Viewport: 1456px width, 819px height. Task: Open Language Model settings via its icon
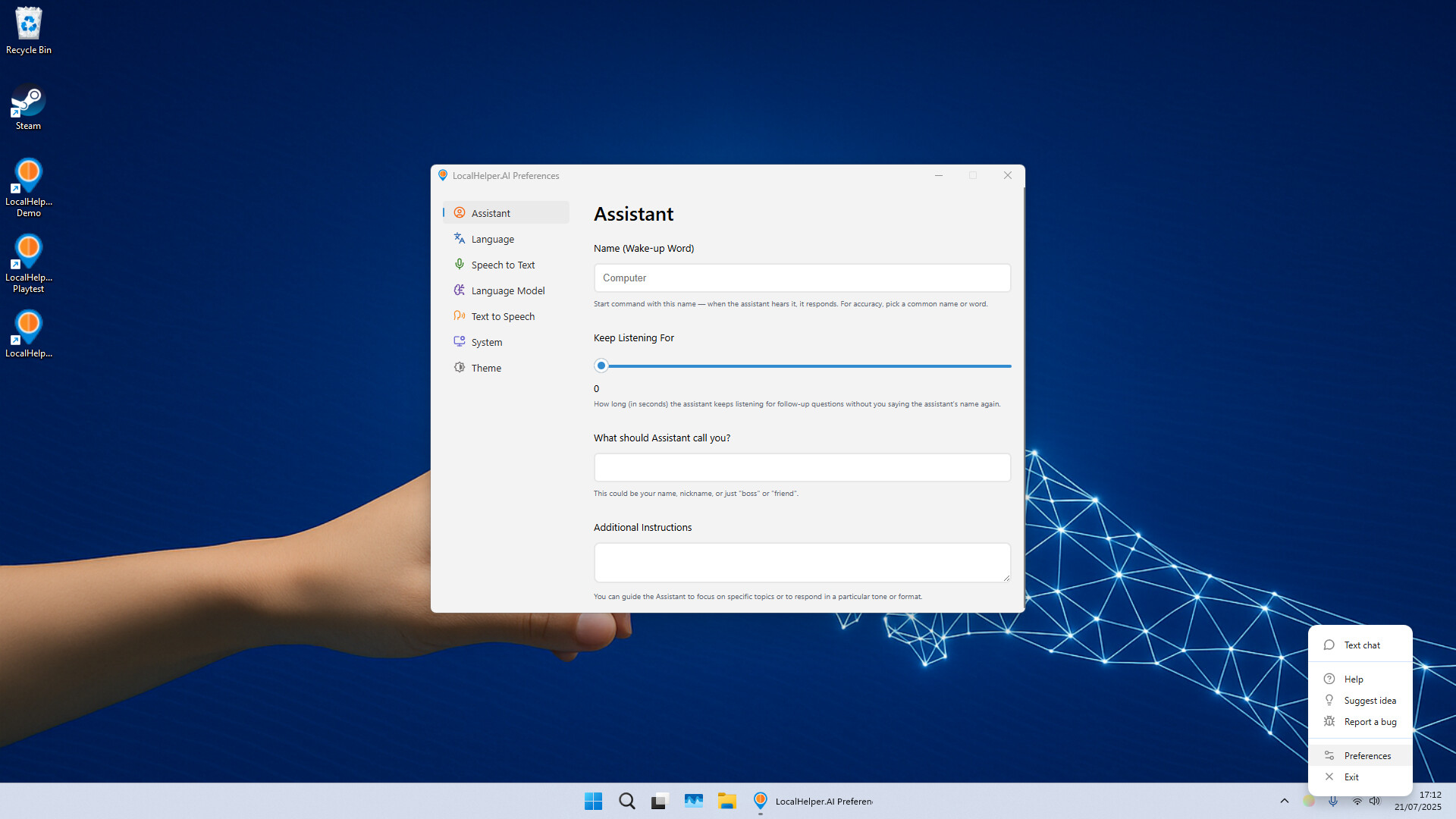coord(460,290)
